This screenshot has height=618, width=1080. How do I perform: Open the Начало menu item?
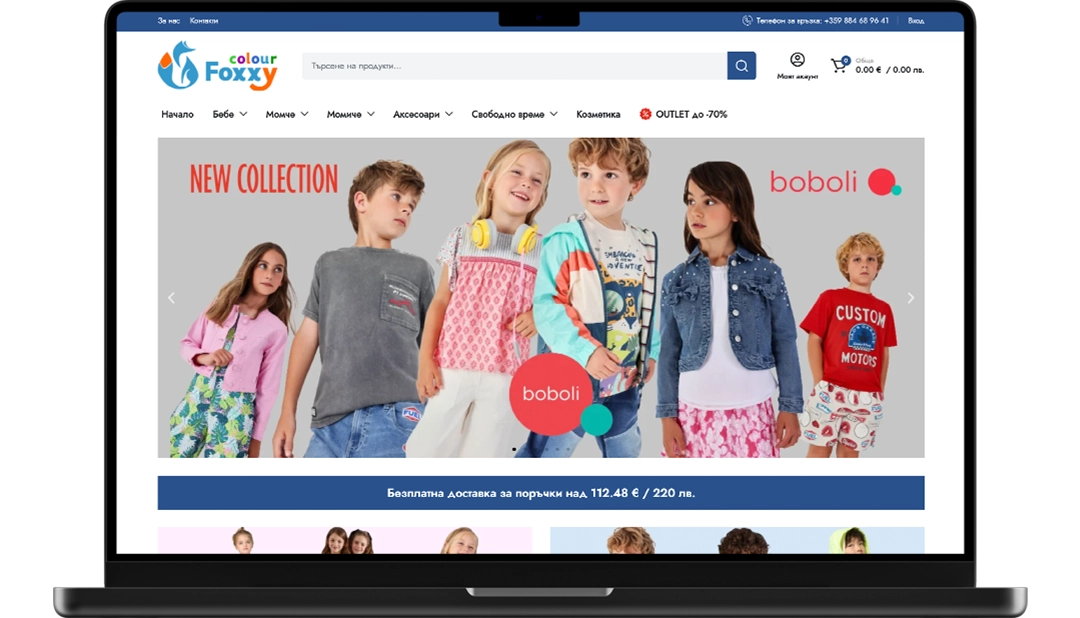pyautogui.click(x=177, y=114)
